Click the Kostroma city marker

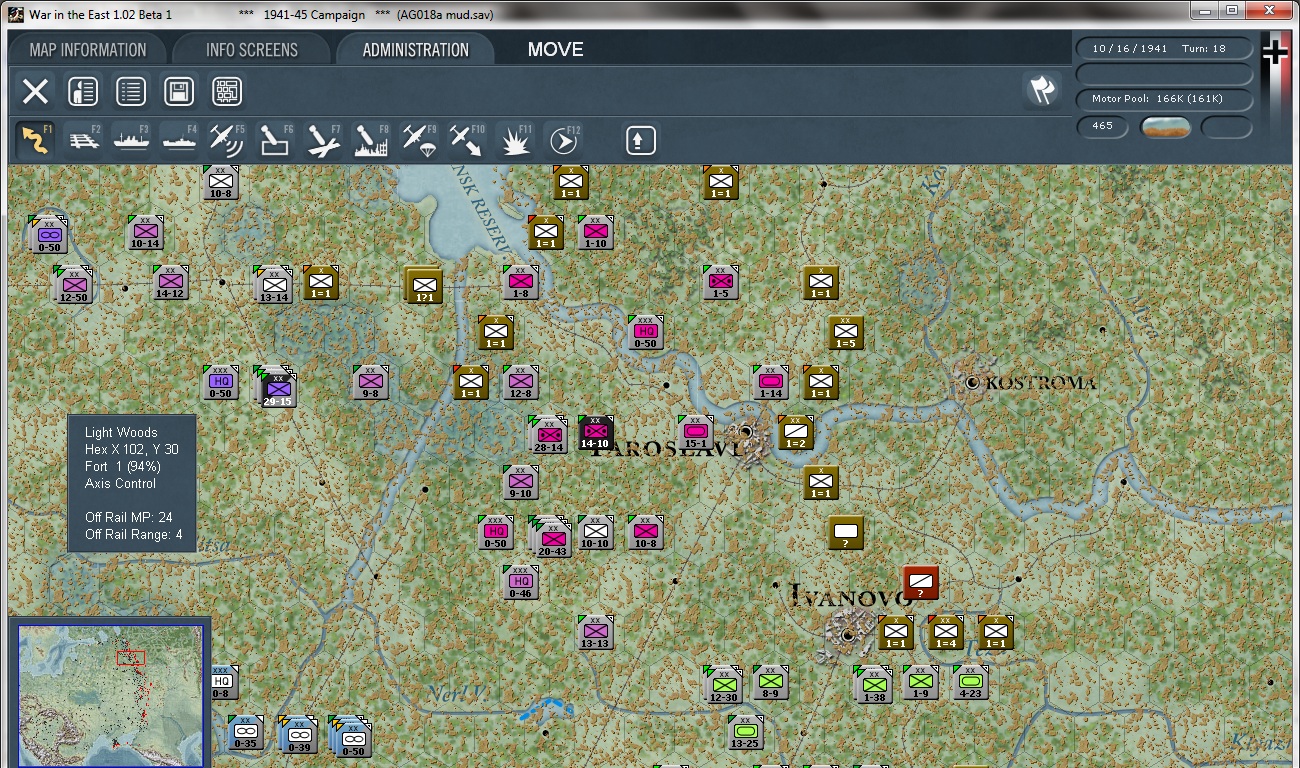(972, 382)
